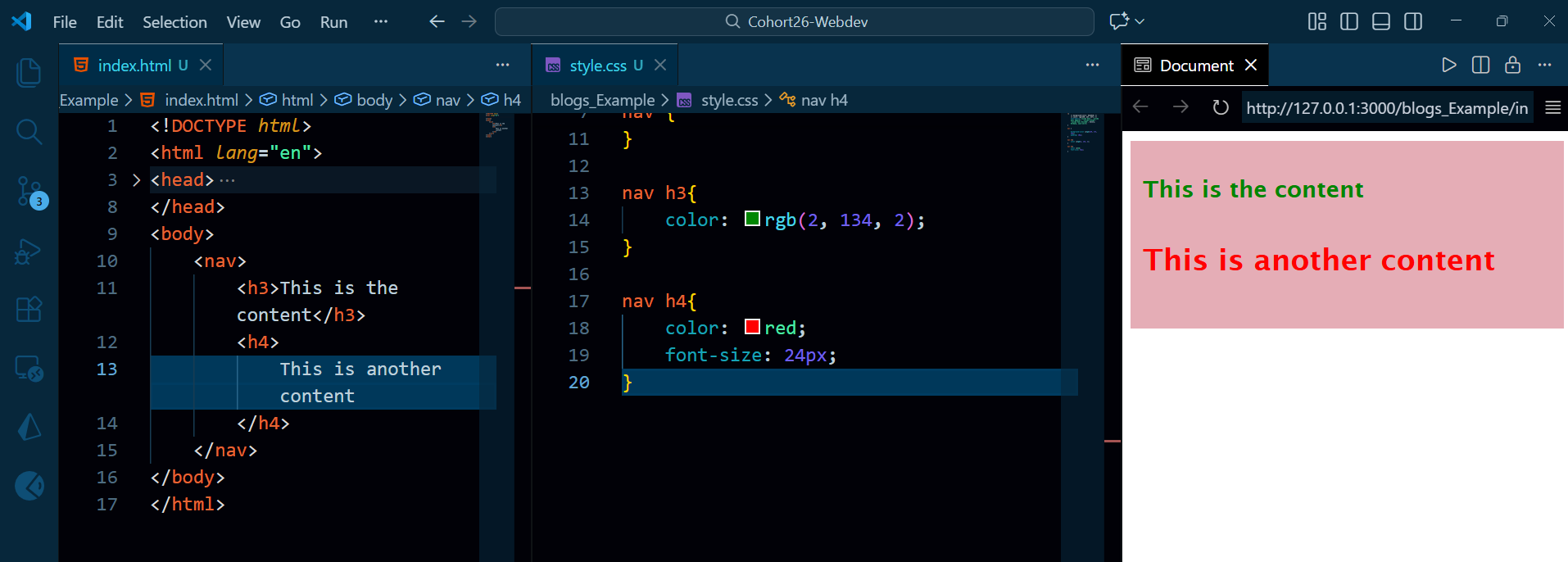The height and width of the screenshot is (562, 1568).
Task: Close the Document preview tab
Action: [x=1251, y=65]
